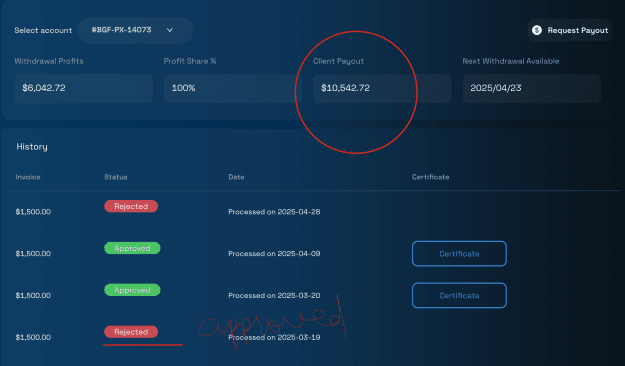Click the dollar icon in Request Payout
Screen dimensions: 625x366
pos(537,30)
